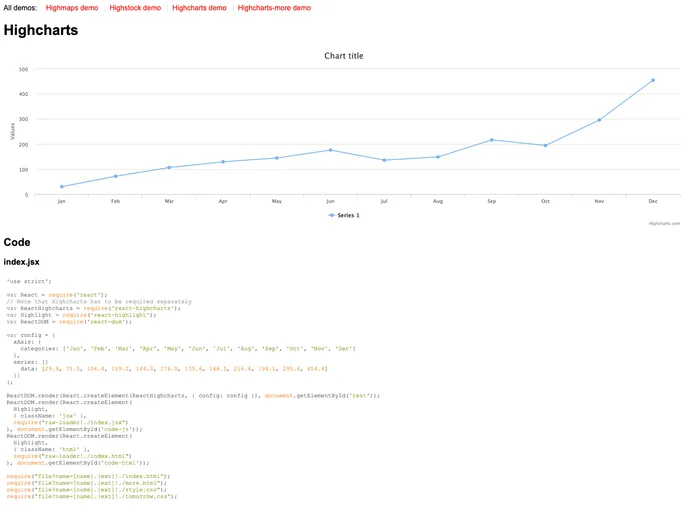Click the Sep x-axis label
Screen dimensions: 688x512
click(x=491, y=201)
